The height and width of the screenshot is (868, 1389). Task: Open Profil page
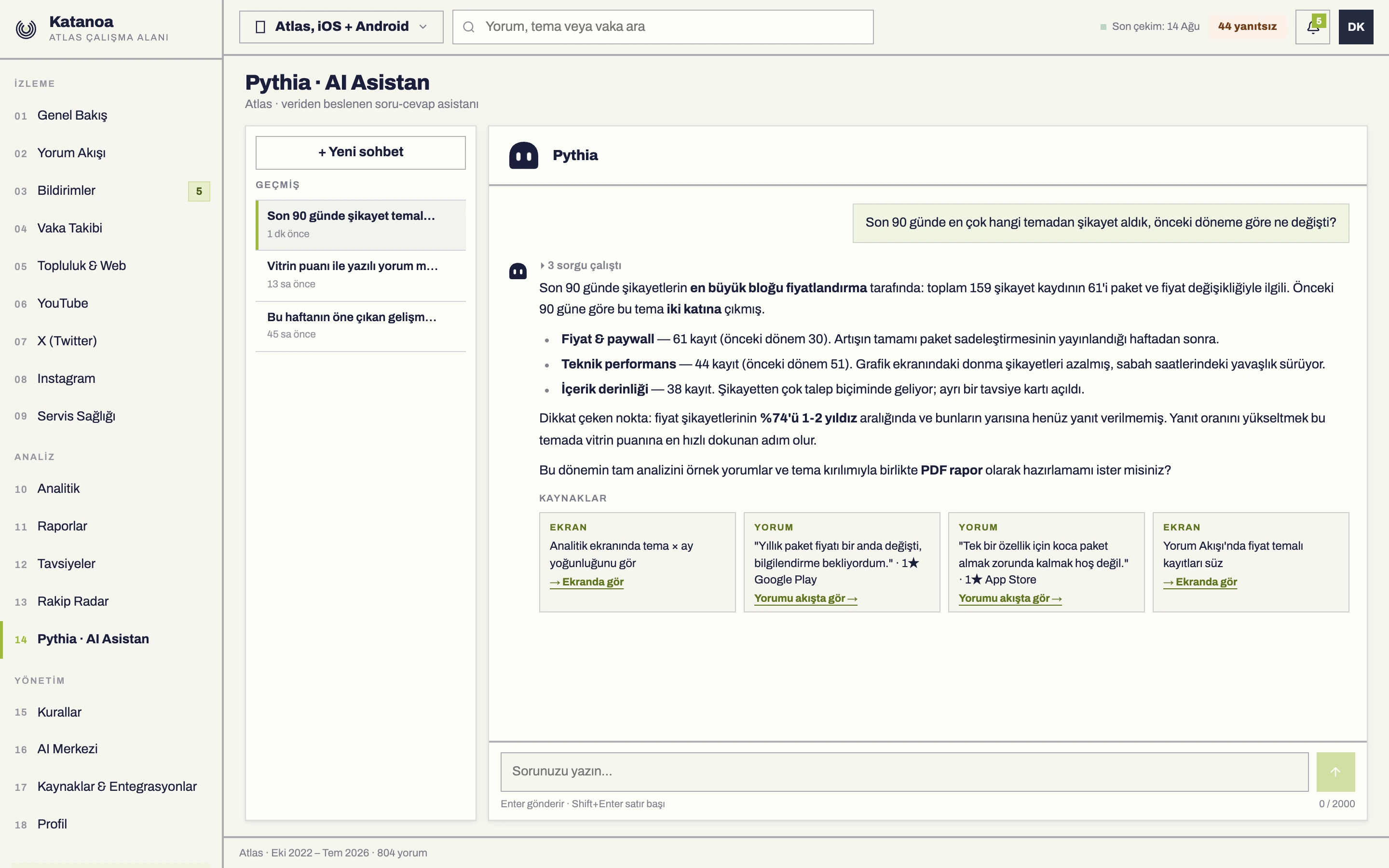coord(111,825)
